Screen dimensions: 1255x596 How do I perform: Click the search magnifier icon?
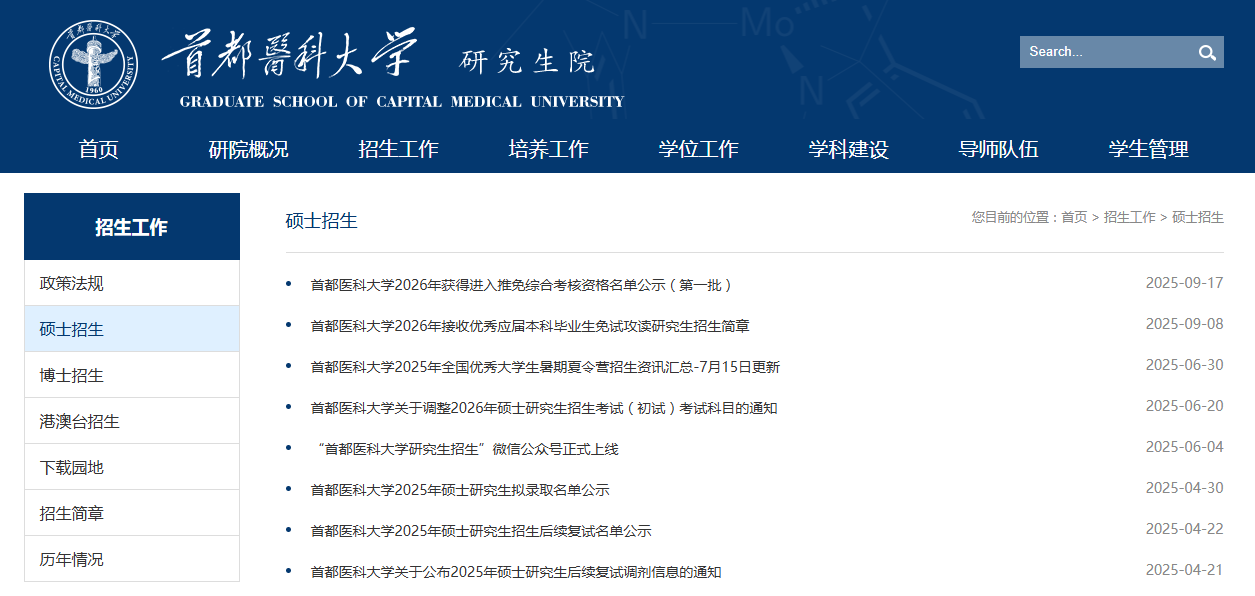pos(1207,53)
